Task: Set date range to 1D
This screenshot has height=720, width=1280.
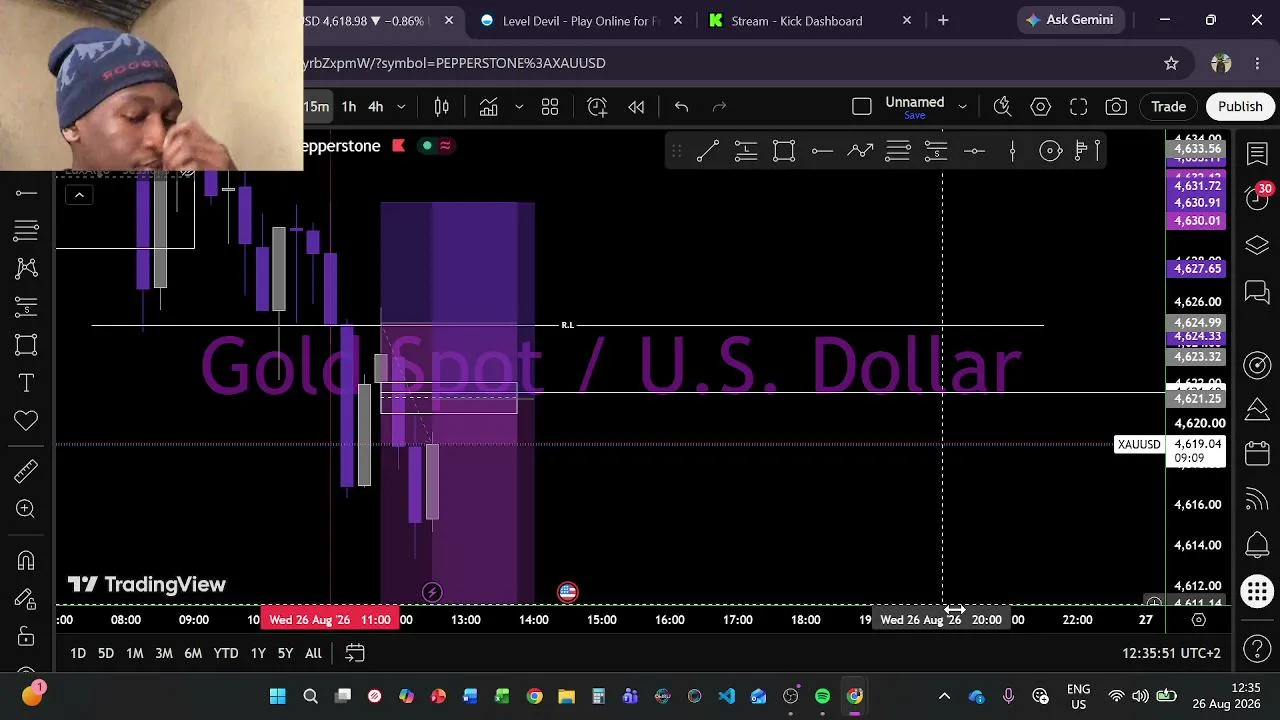Action: (x=77, y=653)
